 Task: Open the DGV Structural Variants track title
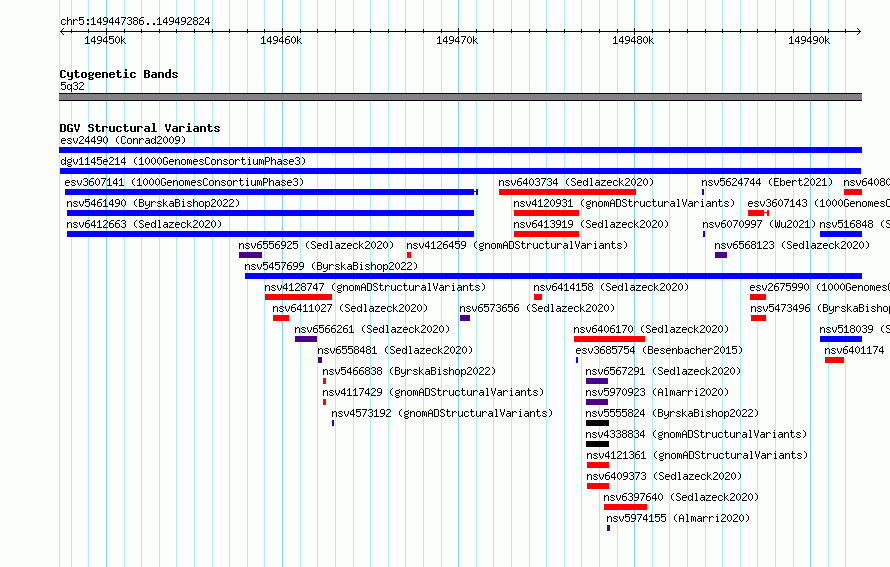tap(140, 128)
